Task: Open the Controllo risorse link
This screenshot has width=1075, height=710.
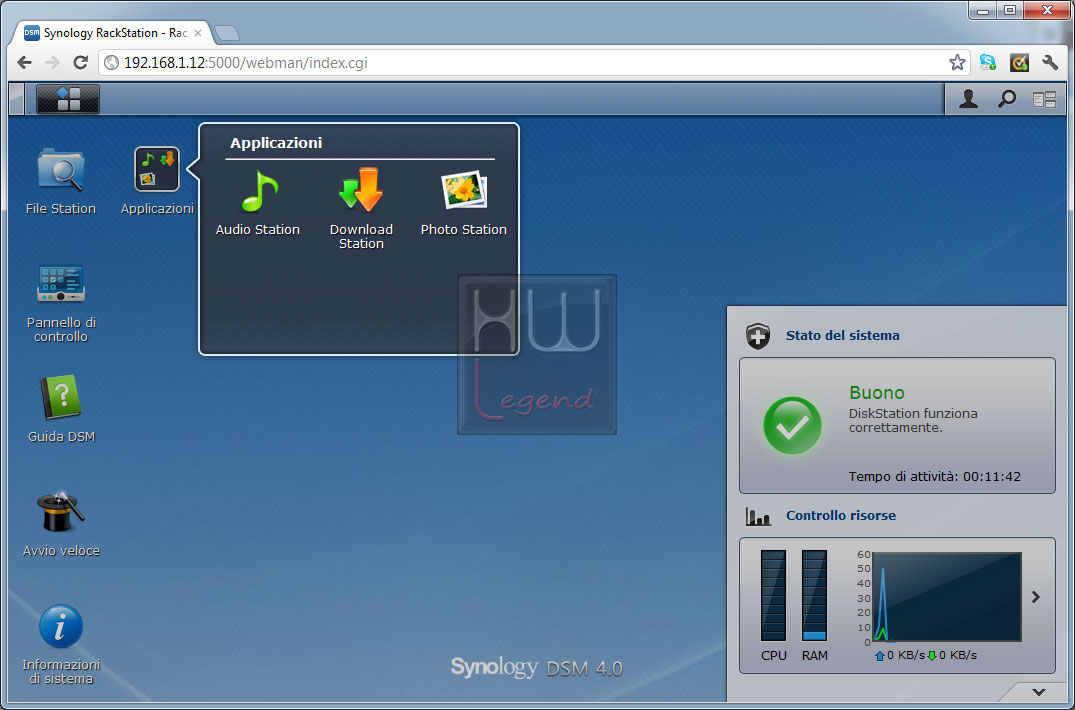Action: coord(841,515)
